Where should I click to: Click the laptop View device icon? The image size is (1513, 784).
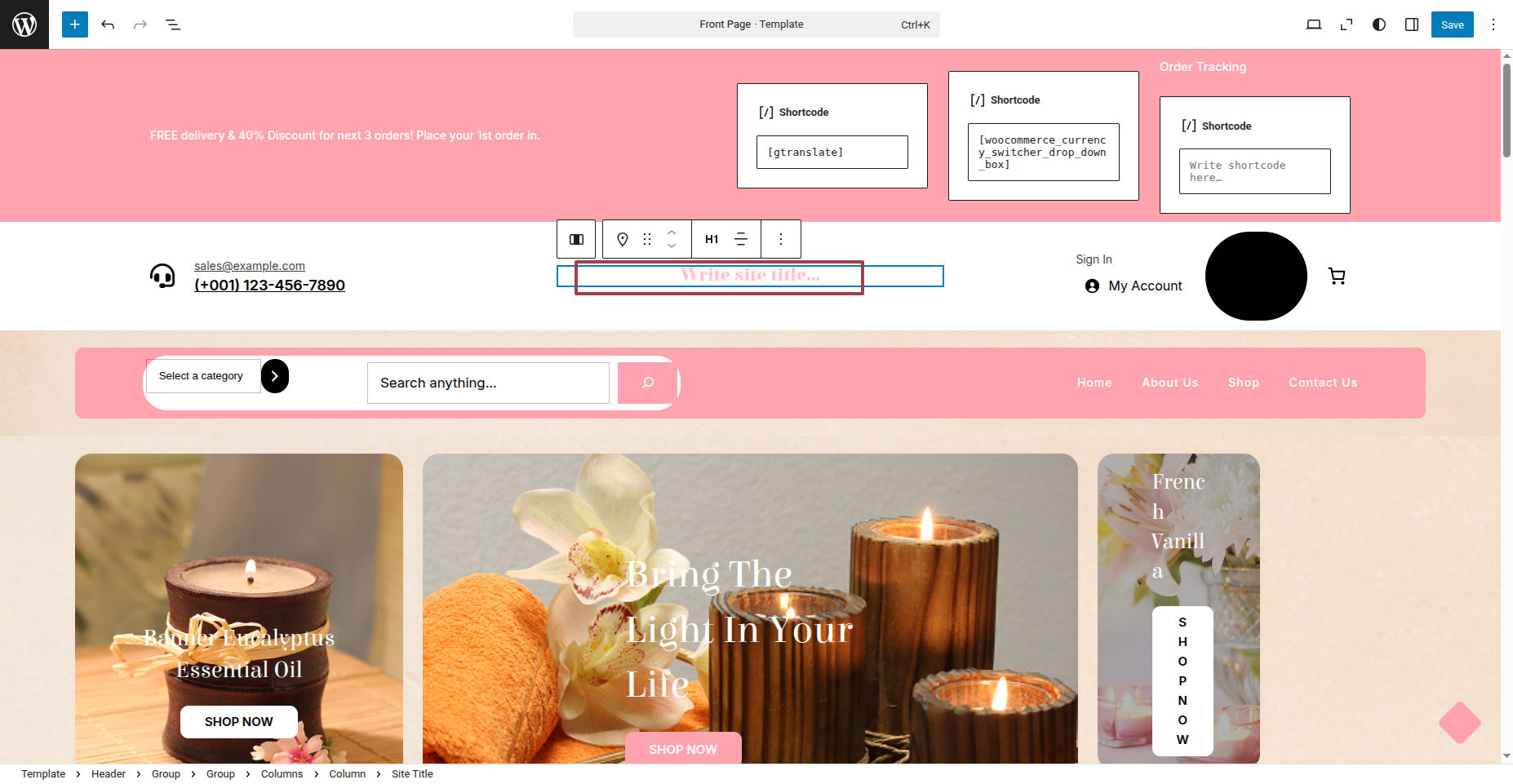coord(1314,24)
